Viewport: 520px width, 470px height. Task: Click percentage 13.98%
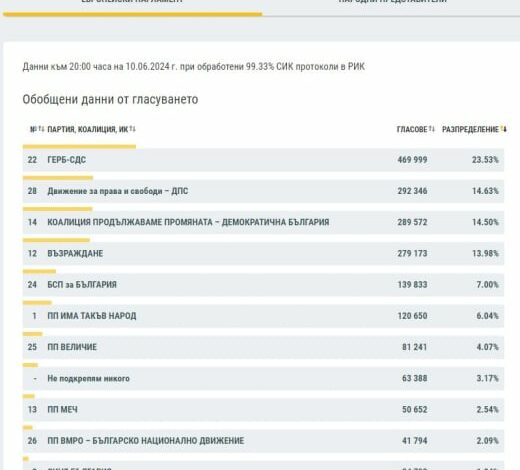(485, 254)
